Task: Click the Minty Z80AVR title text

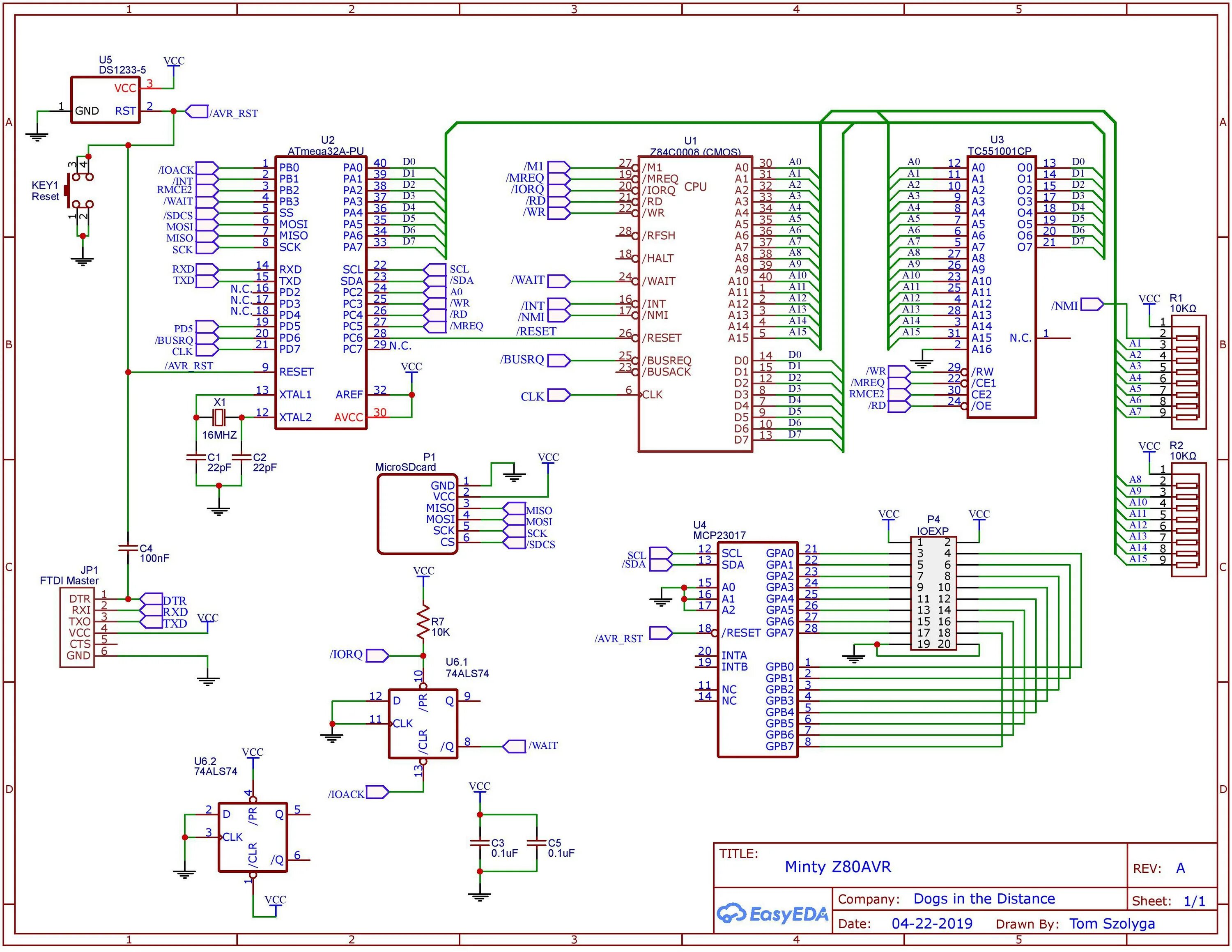Action: 838,867
